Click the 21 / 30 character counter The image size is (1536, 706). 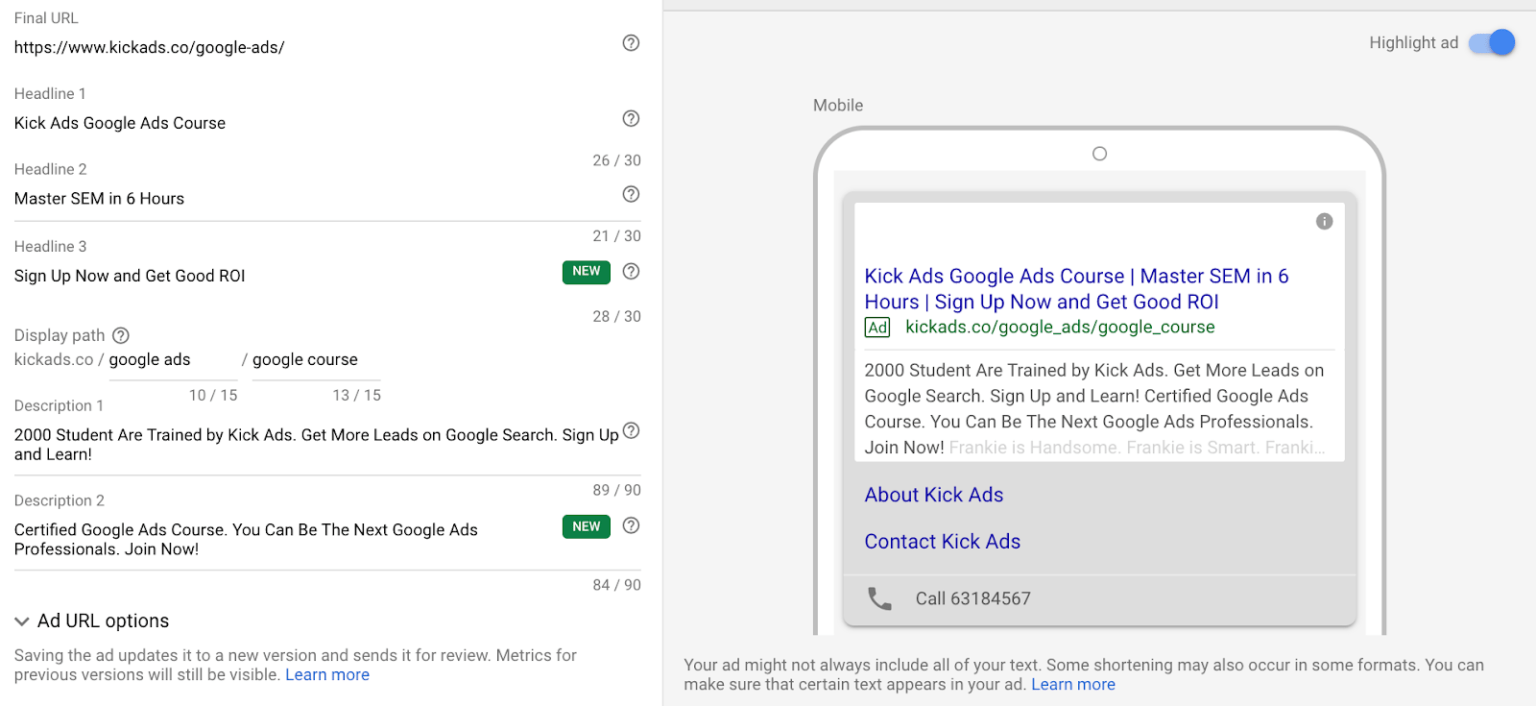617,236
